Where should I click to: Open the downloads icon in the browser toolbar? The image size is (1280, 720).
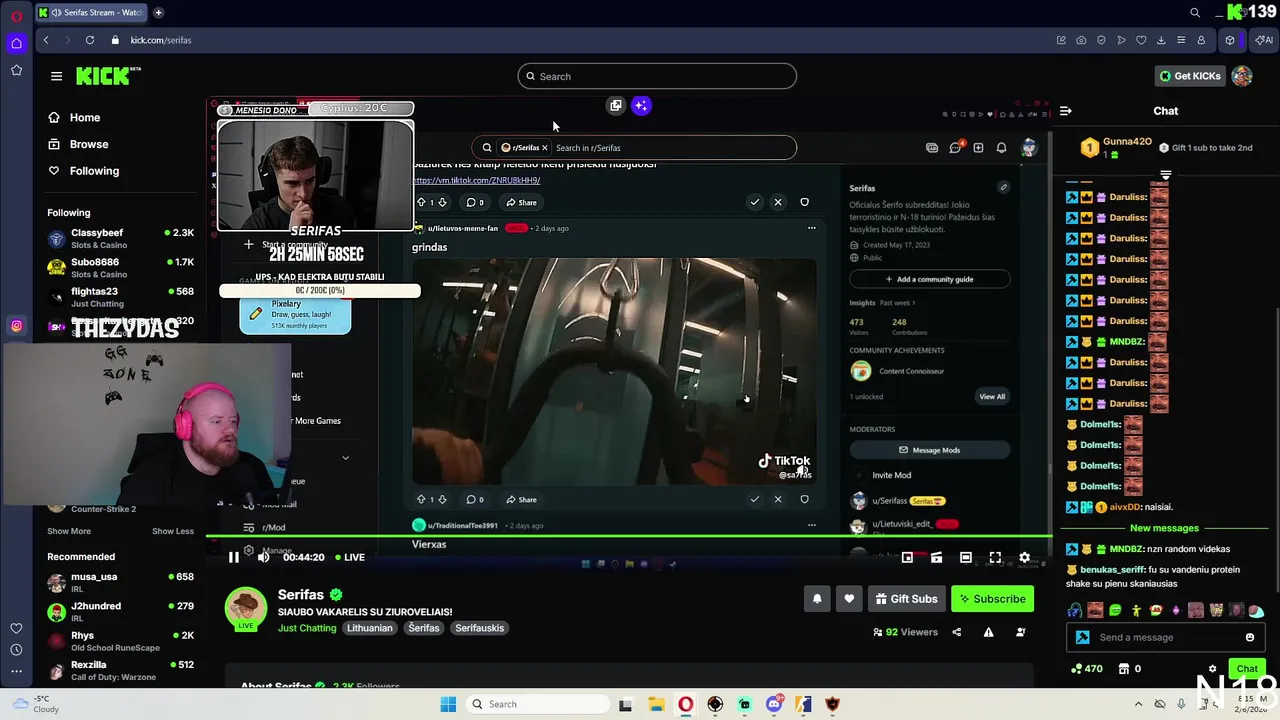click(x=1161, y=40)
